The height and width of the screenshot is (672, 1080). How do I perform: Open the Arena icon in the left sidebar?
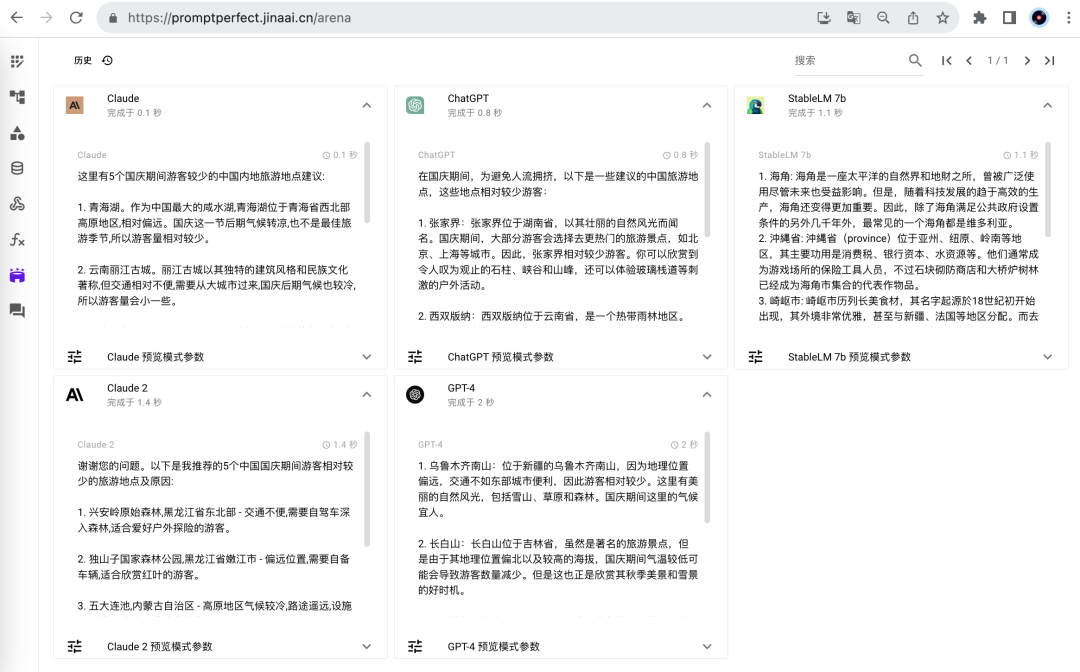tap(17, 275)
